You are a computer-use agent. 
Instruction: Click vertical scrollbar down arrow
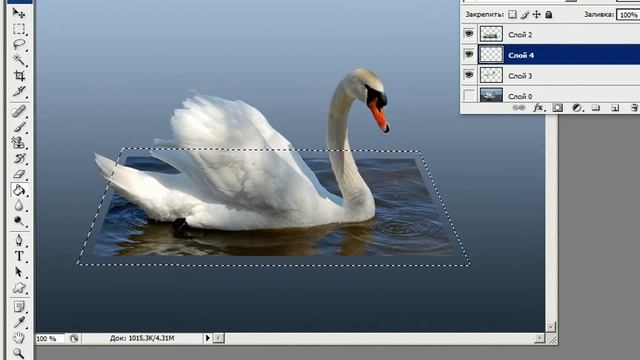pyautogui.click(x=551, y=327)
